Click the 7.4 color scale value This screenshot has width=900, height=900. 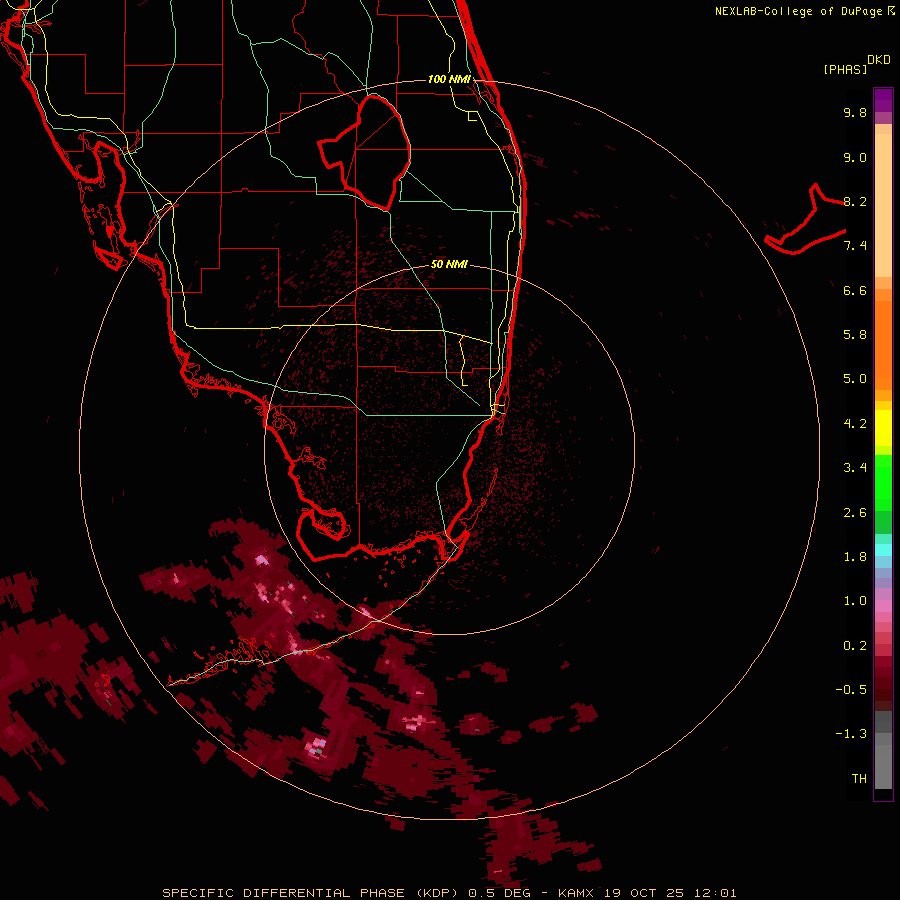[855, 246]
